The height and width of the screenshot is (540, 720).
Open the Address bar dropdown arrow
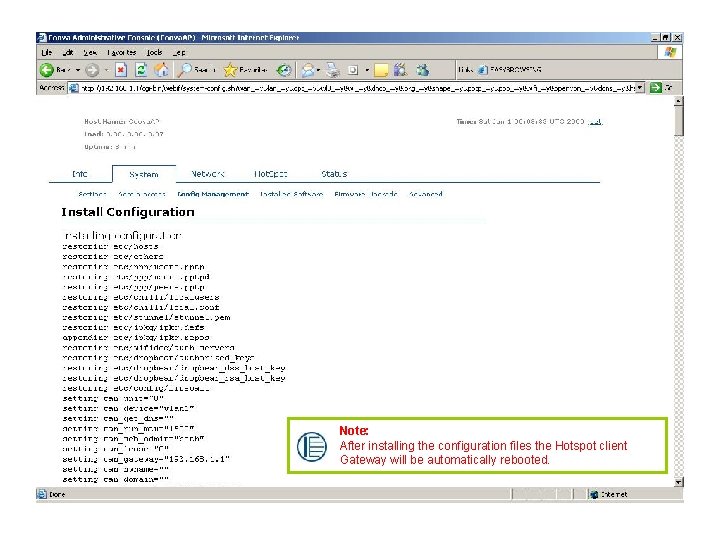point(640,88)
